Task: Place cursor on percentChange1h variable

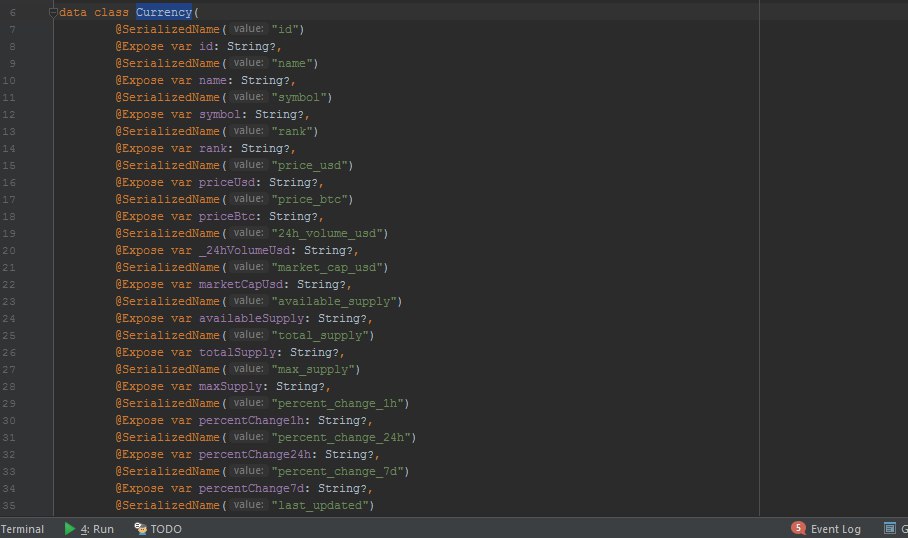Action: pyautogui.click(x=251, y=420)
